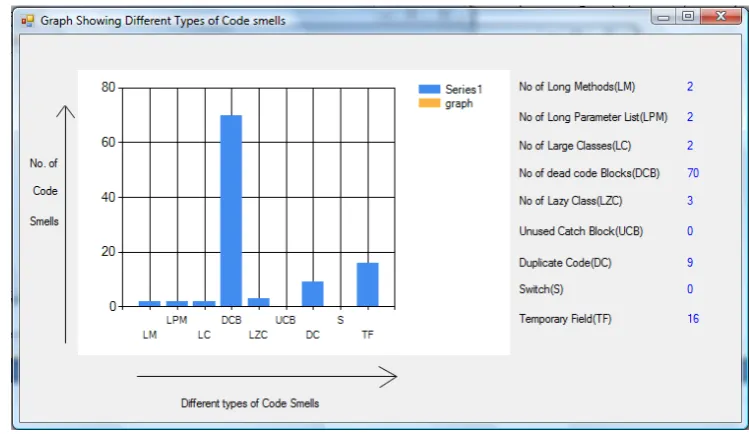This screenshot has height=434, width=749.
Task: Click the tall DCB bar in chart
Action: click(231, 211)
